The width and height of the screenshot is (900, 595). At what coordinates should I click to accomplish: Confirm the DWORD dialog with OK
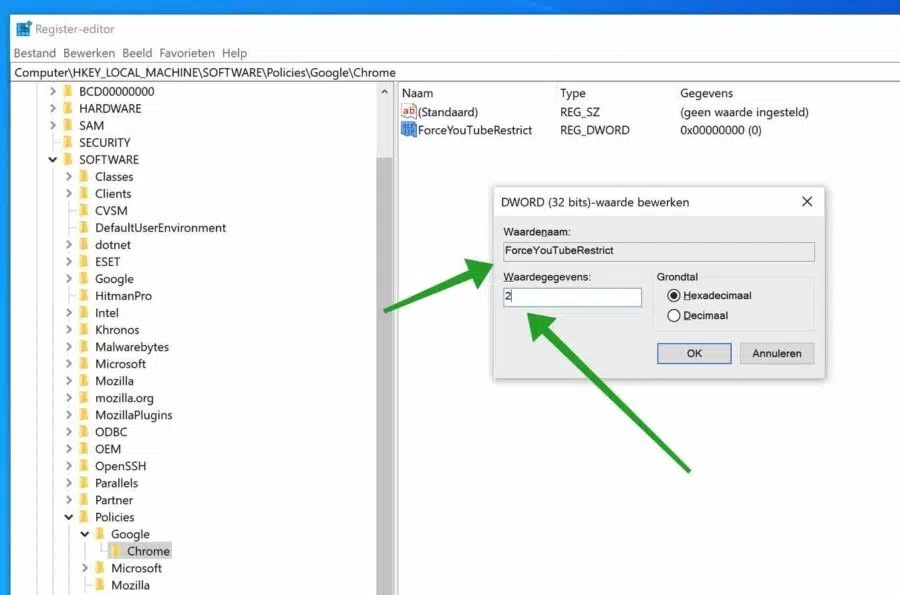[x=694, y=353]
